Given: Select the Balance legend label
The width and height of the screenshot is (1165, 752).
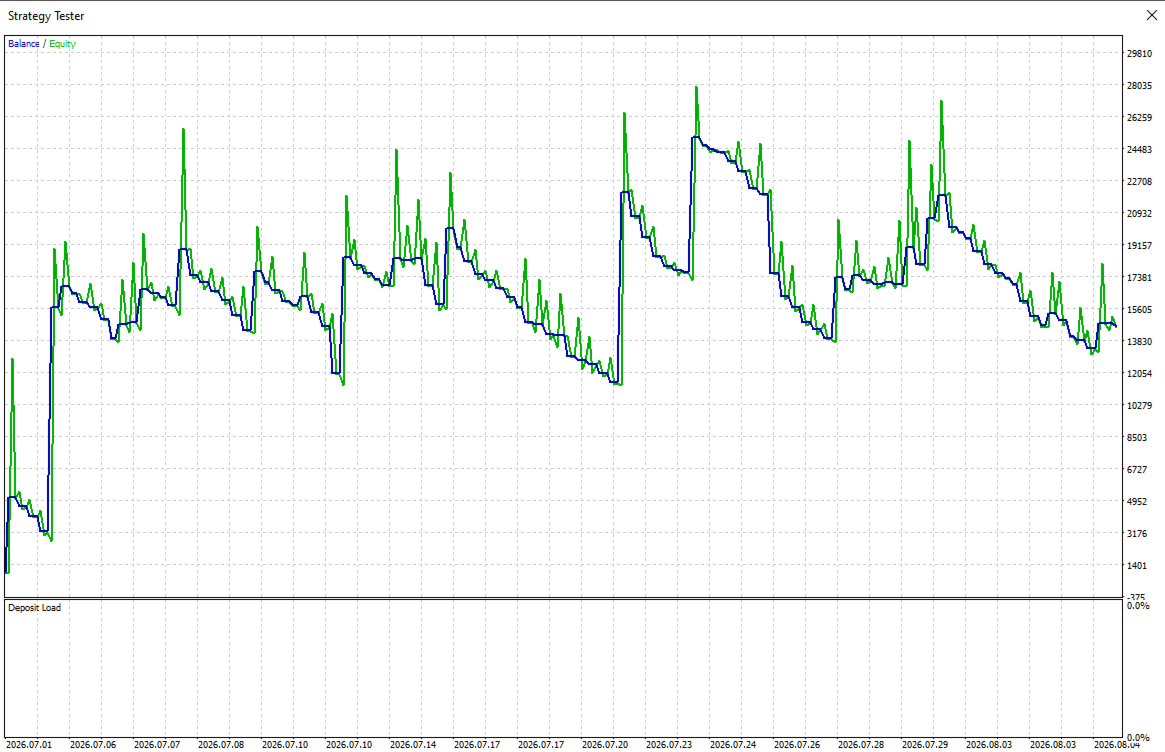Looking at the screenshot, I should pyautogui.click(x=24, y=44).
